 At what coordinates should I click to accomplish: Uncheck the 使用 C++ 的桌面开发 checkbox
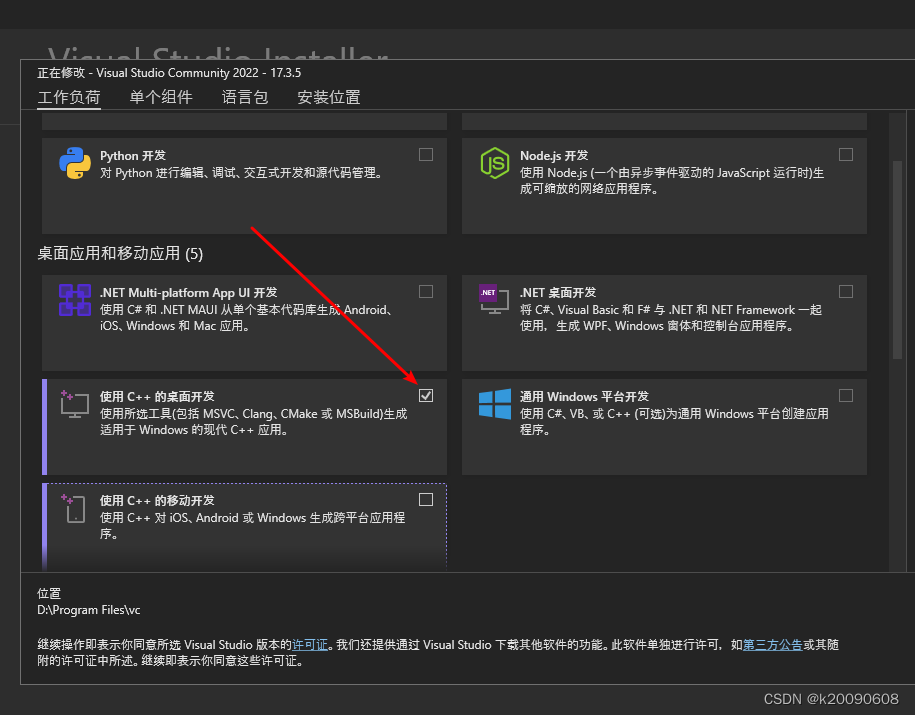point(426,396)
